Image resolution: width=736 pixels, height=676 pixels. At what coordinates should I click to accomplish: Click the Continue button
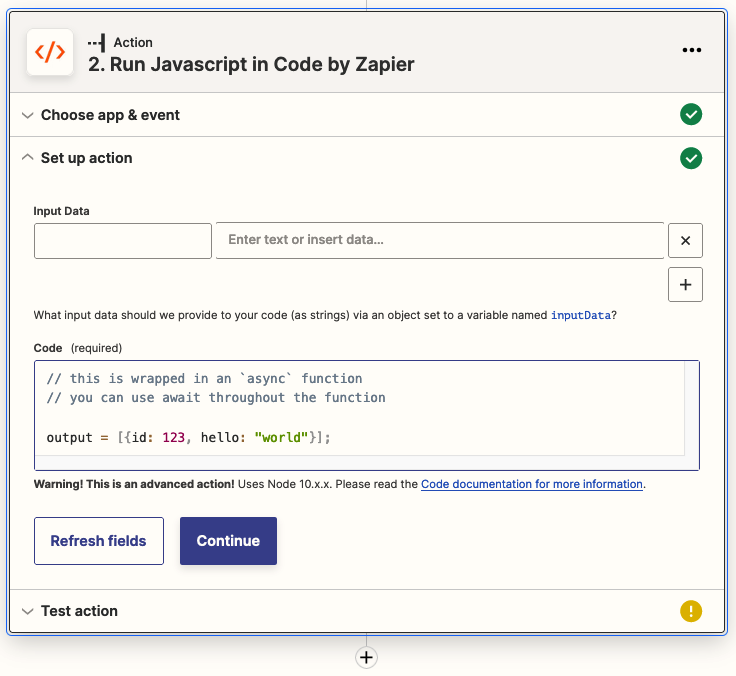pos(228,541)
